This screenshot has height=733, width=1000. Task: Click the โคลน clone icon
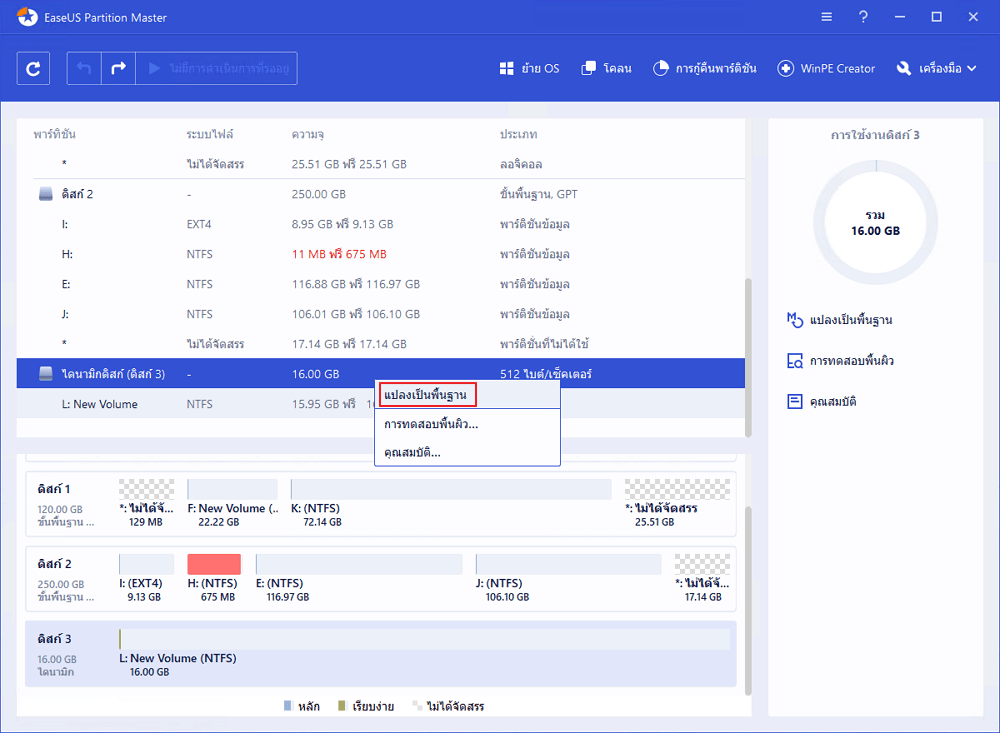588,68
